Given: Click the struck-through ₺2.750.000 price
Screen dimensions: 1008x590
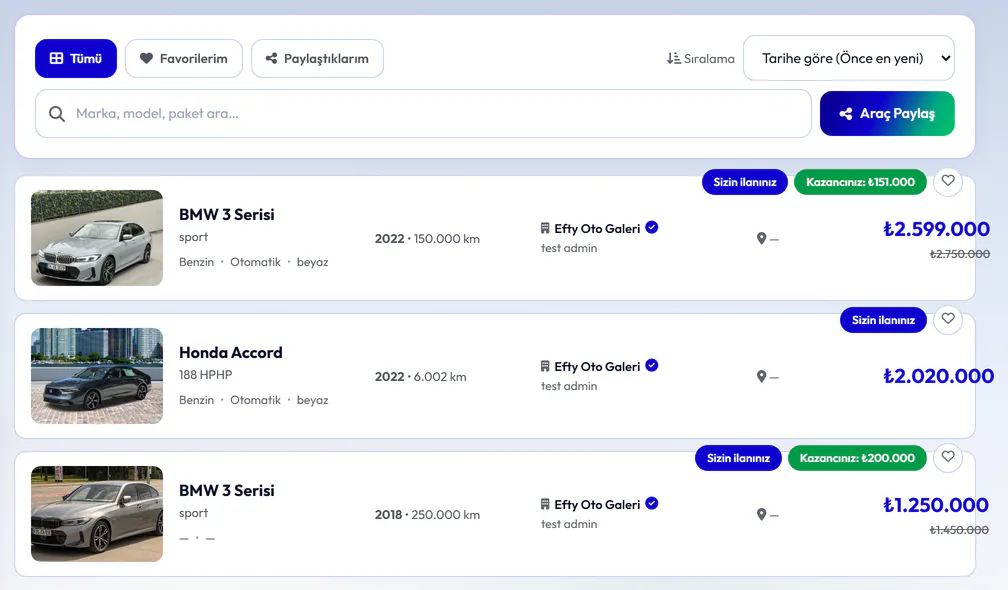Looking at the screenshot, I should tap(960, 254).
